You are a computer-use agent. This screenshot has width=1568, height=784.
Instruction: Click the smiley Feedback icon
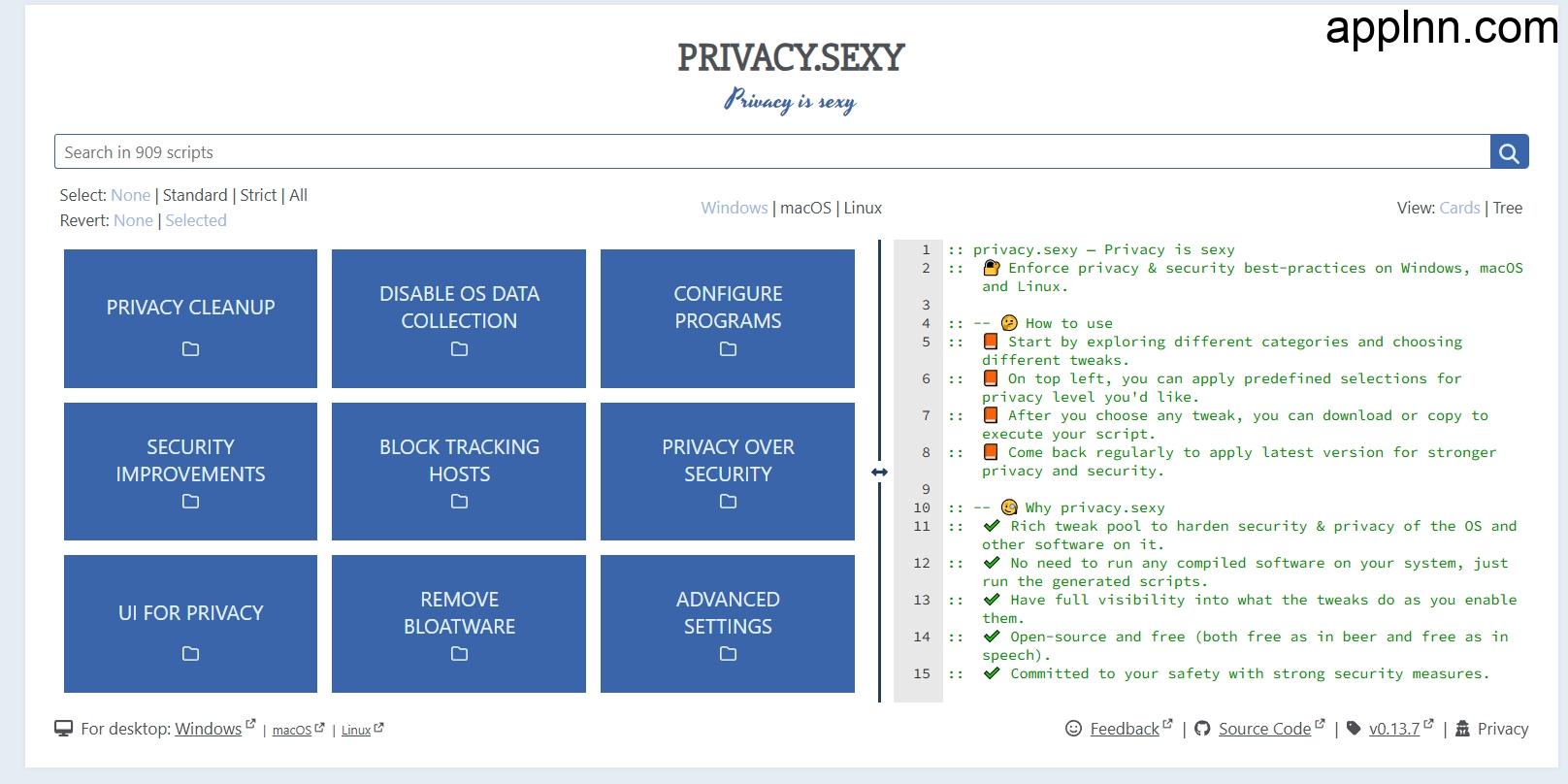(1073, 729)
